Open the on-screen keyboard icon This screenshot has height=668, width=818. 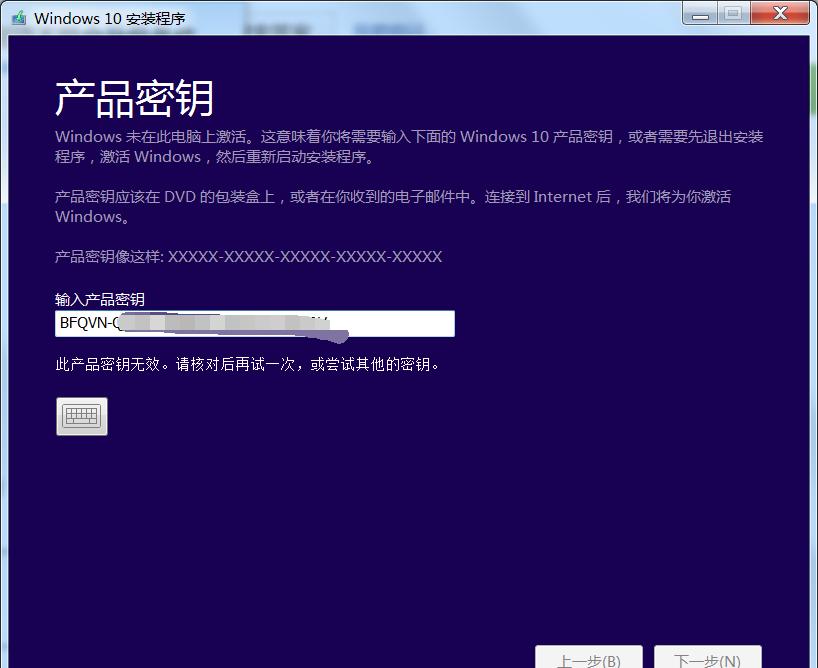tap(82, 416)
